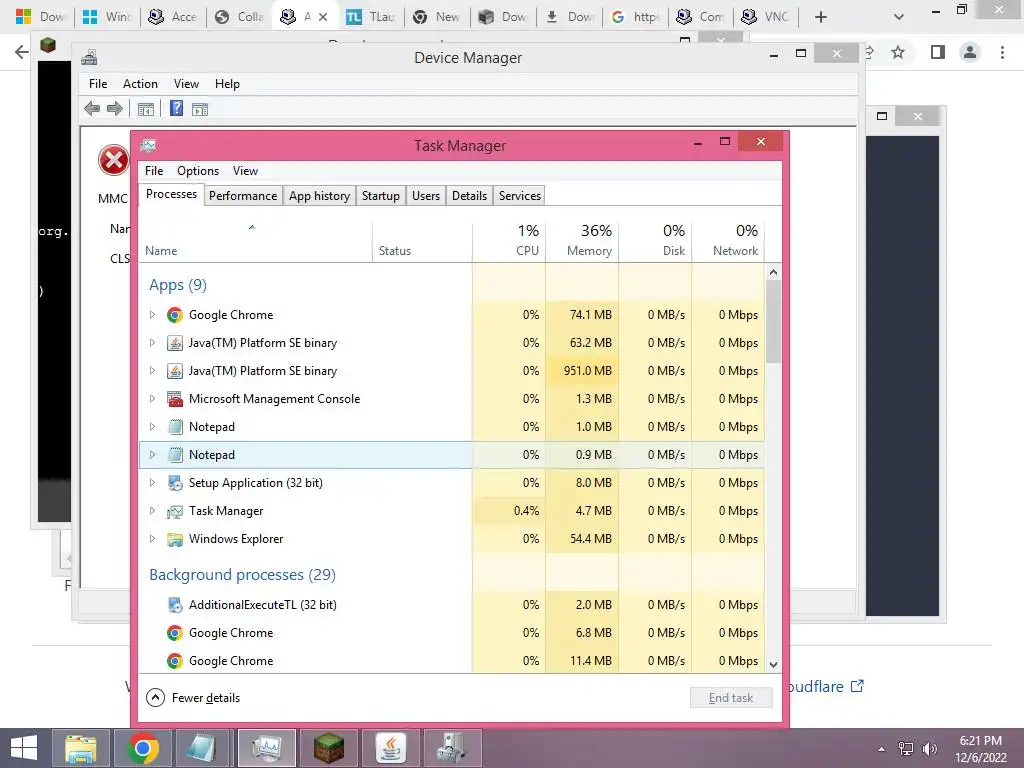Switch to the Performance tab
This screenshot has height=768, width=1024.
point(243,196)
